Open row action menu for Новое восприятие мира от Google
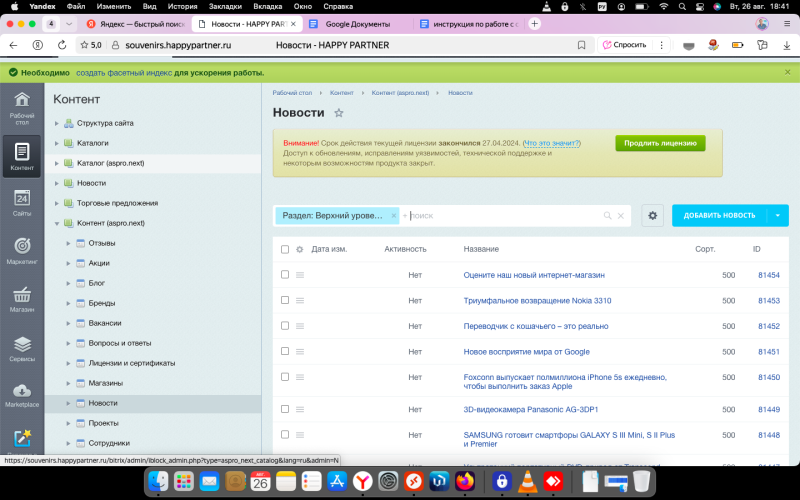The width and height of the screenshot is (800, 500). 300,352
